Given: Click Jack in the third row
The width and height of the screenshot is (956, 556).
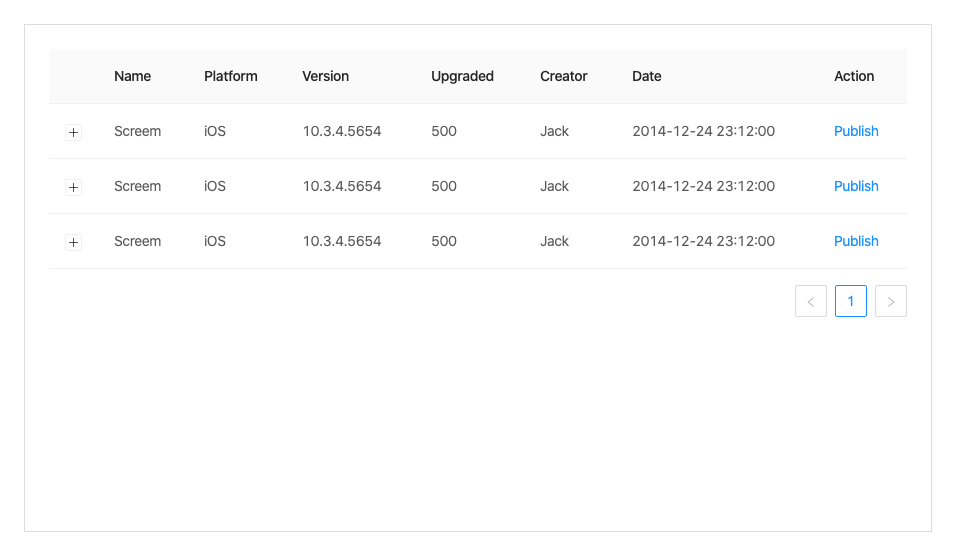Looking at the screenshot, I should point(554,241).
